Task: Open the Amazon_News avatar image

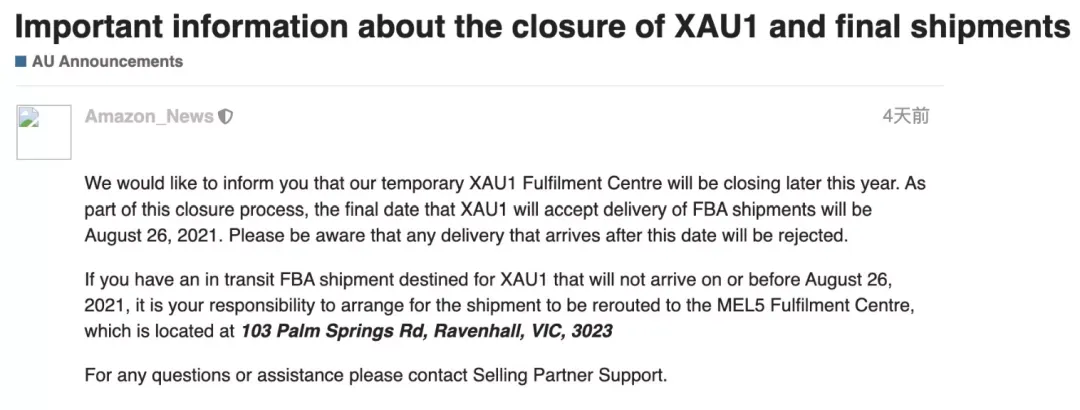Action: [44, 132]
